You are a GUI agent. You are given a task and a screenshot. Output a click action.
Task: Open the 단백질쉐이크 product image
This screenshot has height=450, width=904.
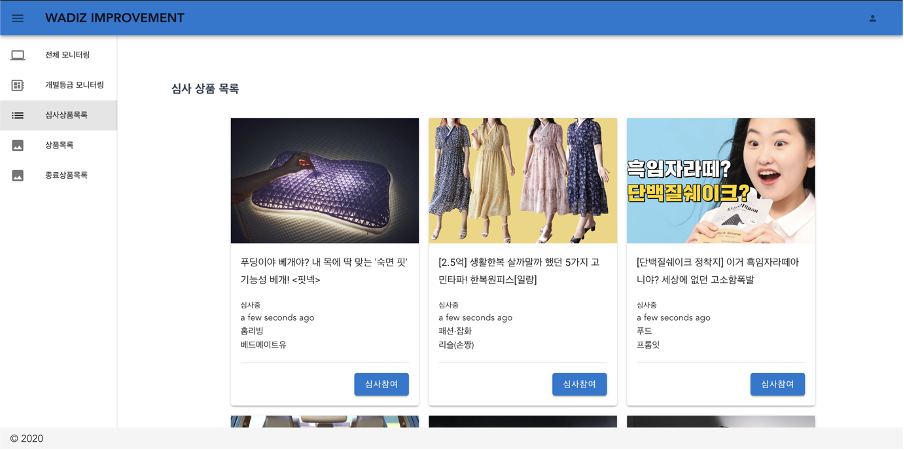pyautogui.click(x=721, y=180)
